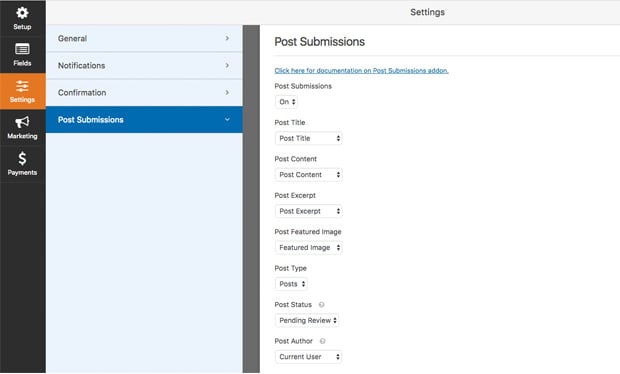Expand the Notifications chevron arrow
The width and height of the screenshot is (620, 374).
(x=227, y=65)
